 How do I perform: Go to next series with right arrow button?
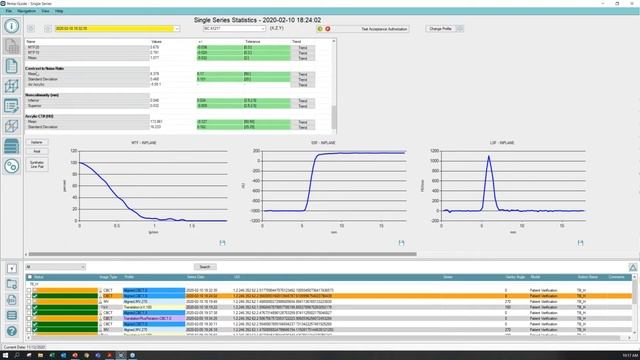48,29
